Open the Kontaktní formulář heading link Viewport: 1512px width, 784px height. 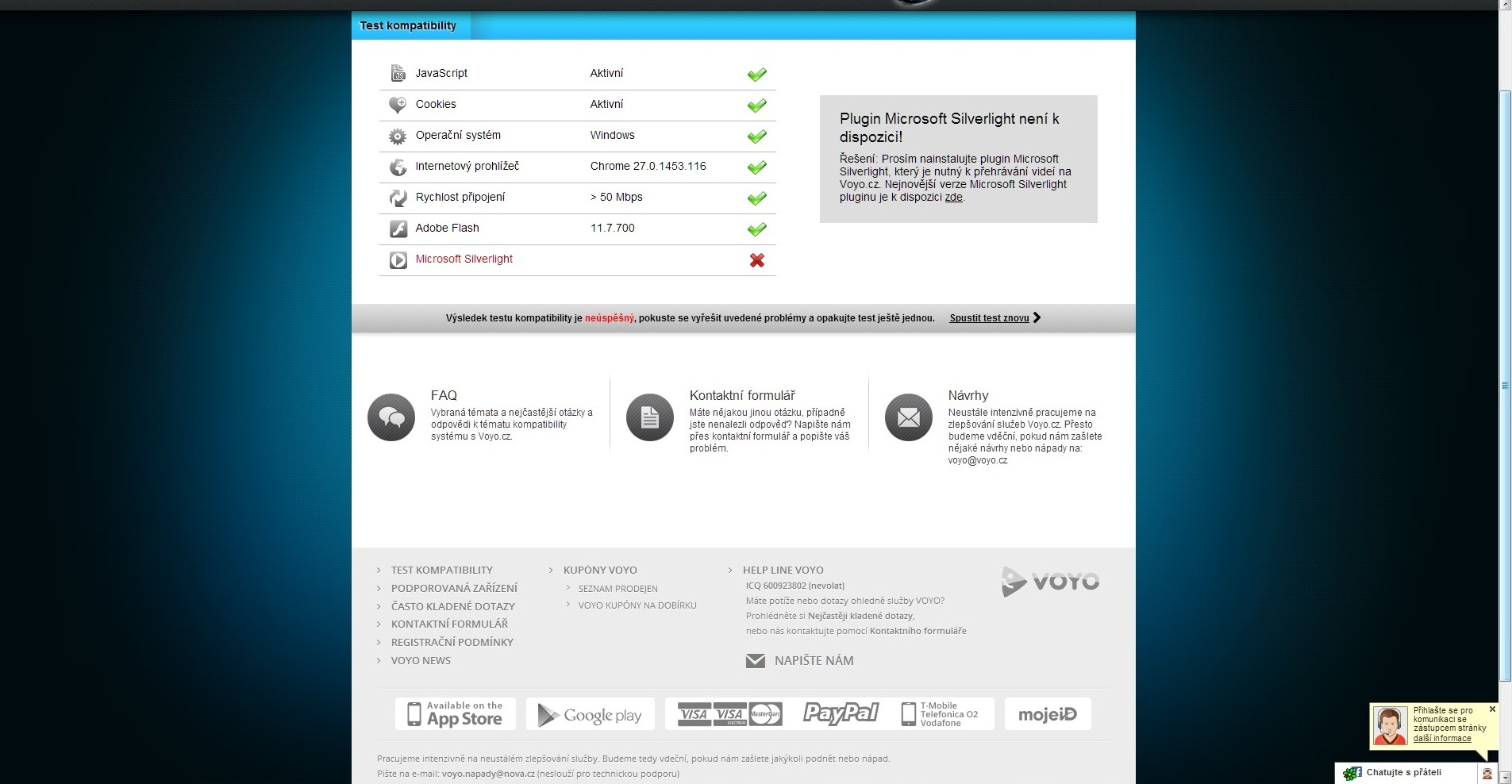click(742, 395)
